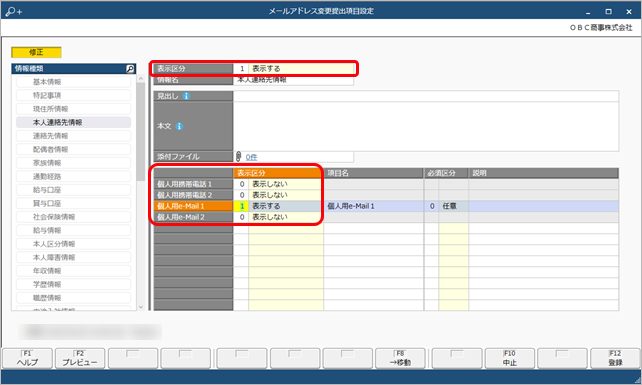Click the 項目名 cell showing 個人用e-Mail１

pos(373,206)
